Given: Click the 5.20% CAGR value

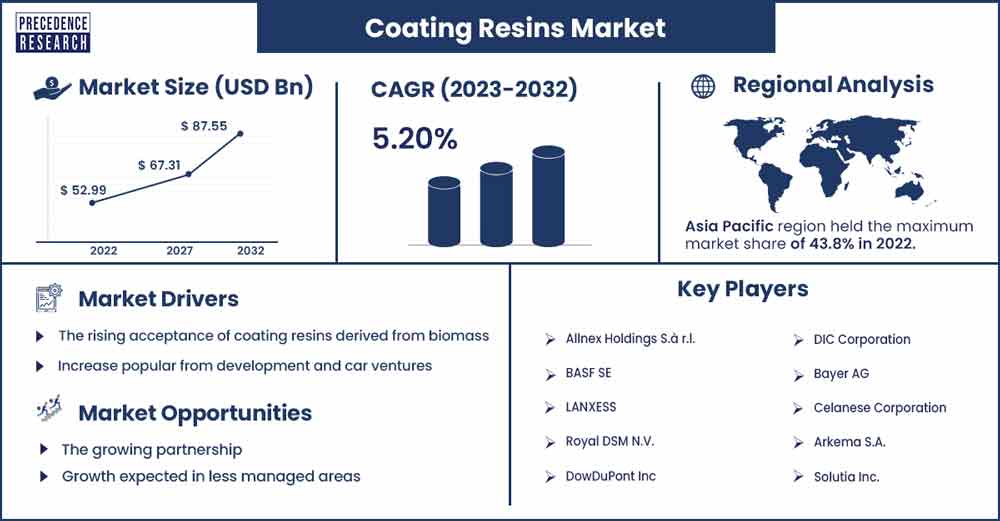Looking at the screenshot, I should (415, 138).
